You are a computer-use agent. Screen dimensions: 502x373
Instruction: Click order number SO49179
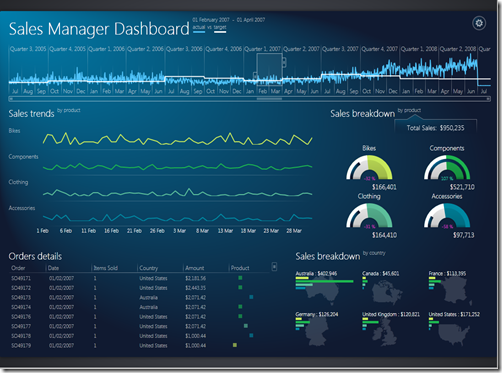click(21, 346)
